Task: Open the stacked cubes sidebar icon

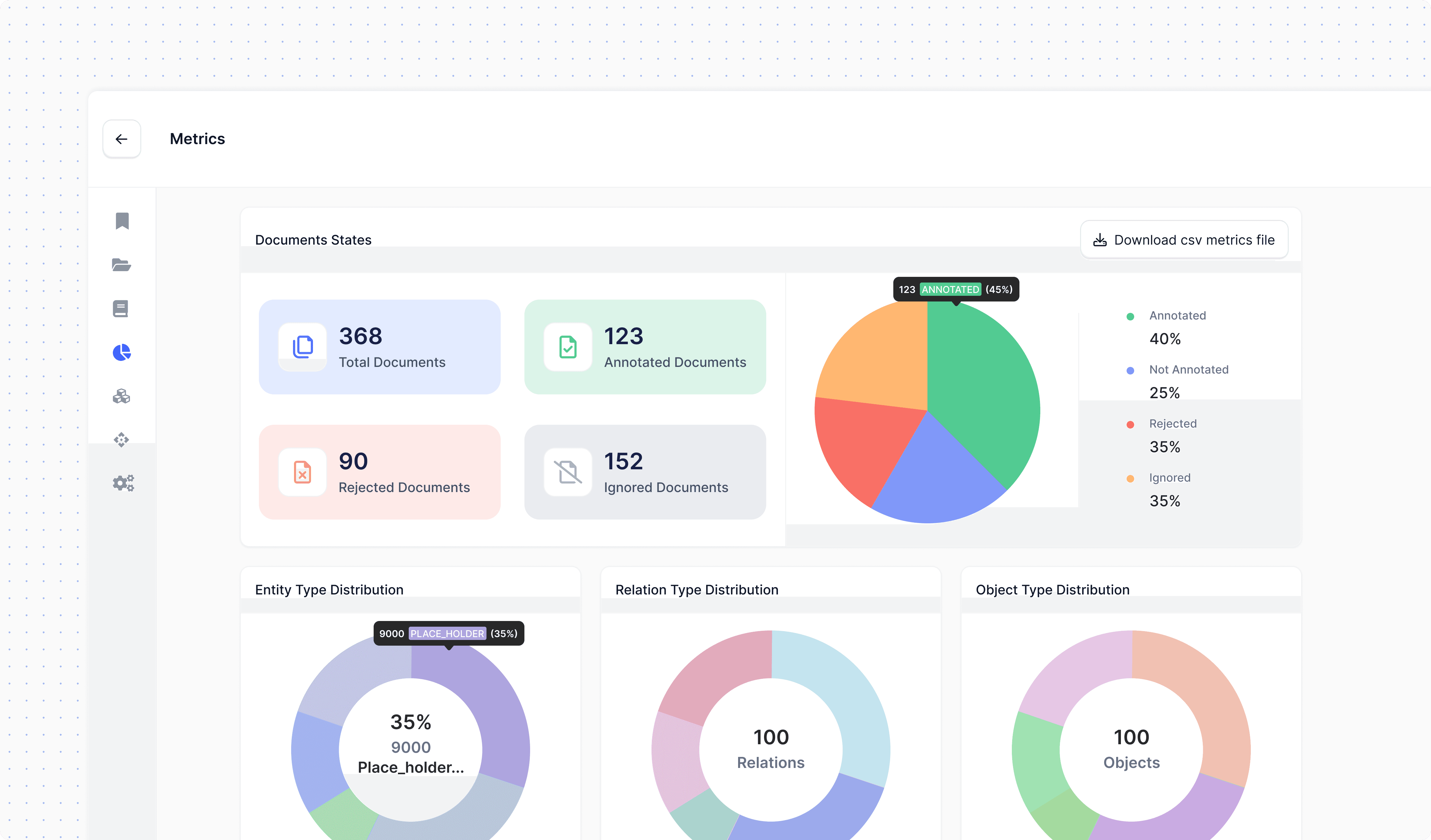Action: click(x=121, y=396)
